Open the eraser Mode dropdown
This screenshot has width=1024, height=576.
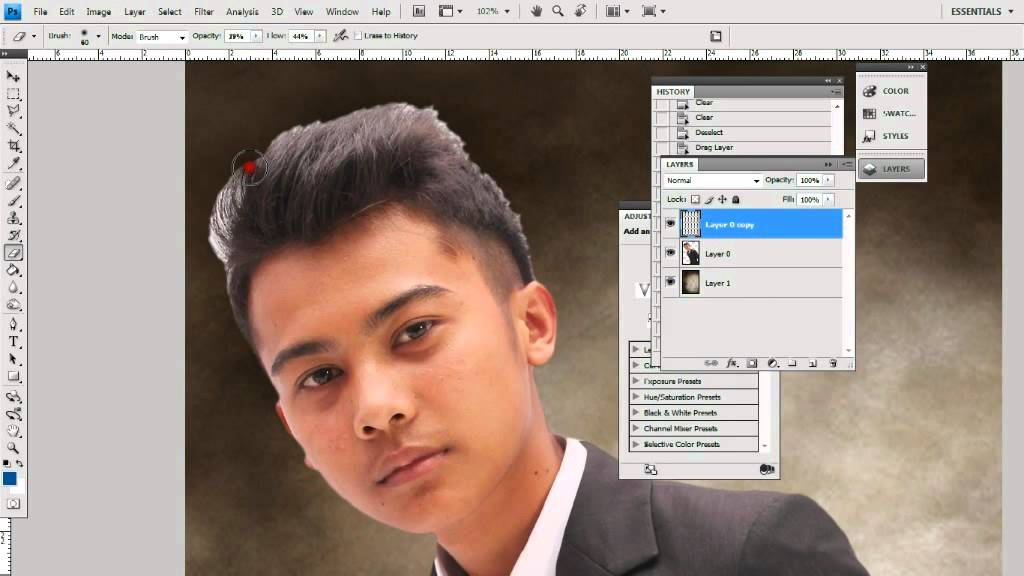click(x=162, y=37)
